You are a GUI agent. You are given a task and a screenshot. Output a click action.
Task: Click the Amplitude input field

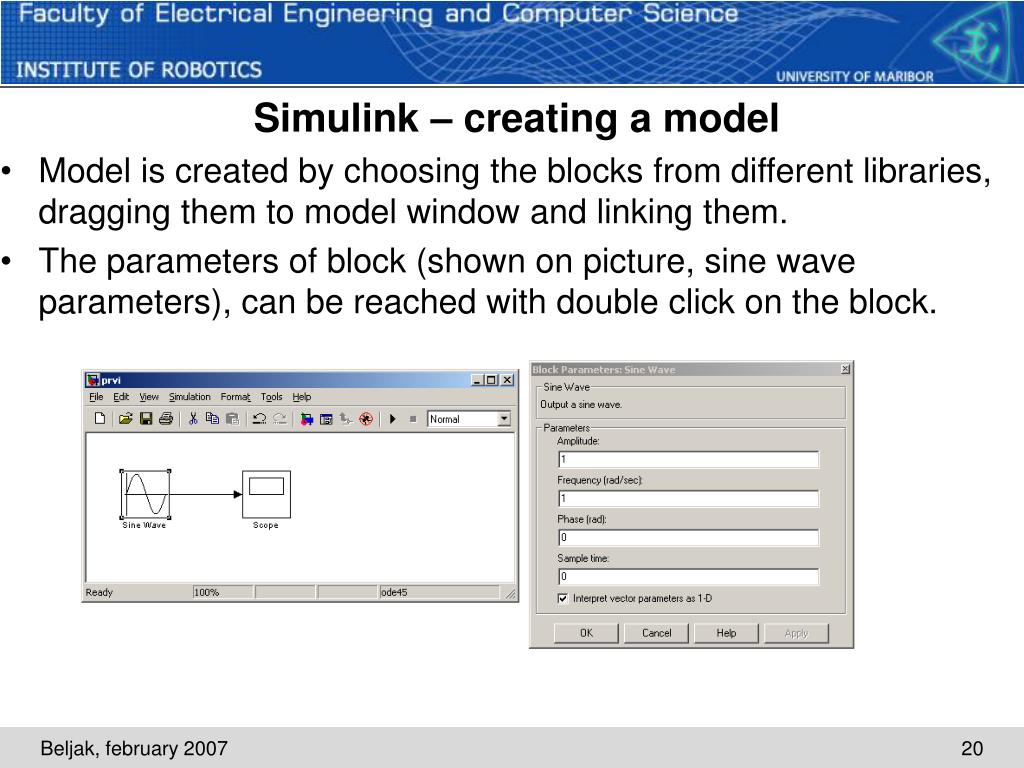point(688,460)
